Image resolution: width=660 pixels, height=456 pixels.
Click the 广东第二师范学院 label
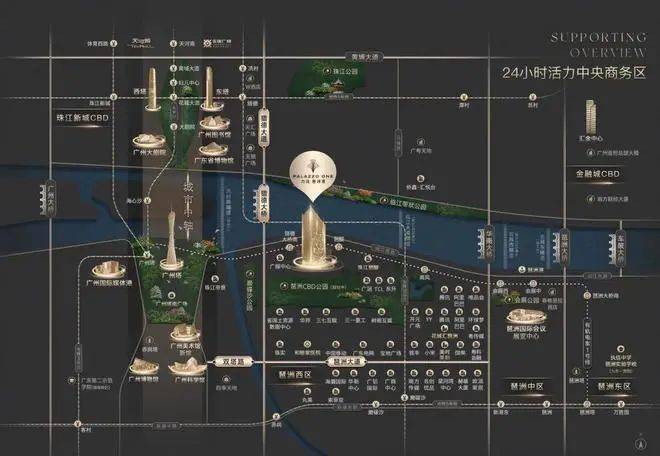(x=97, y=384)
